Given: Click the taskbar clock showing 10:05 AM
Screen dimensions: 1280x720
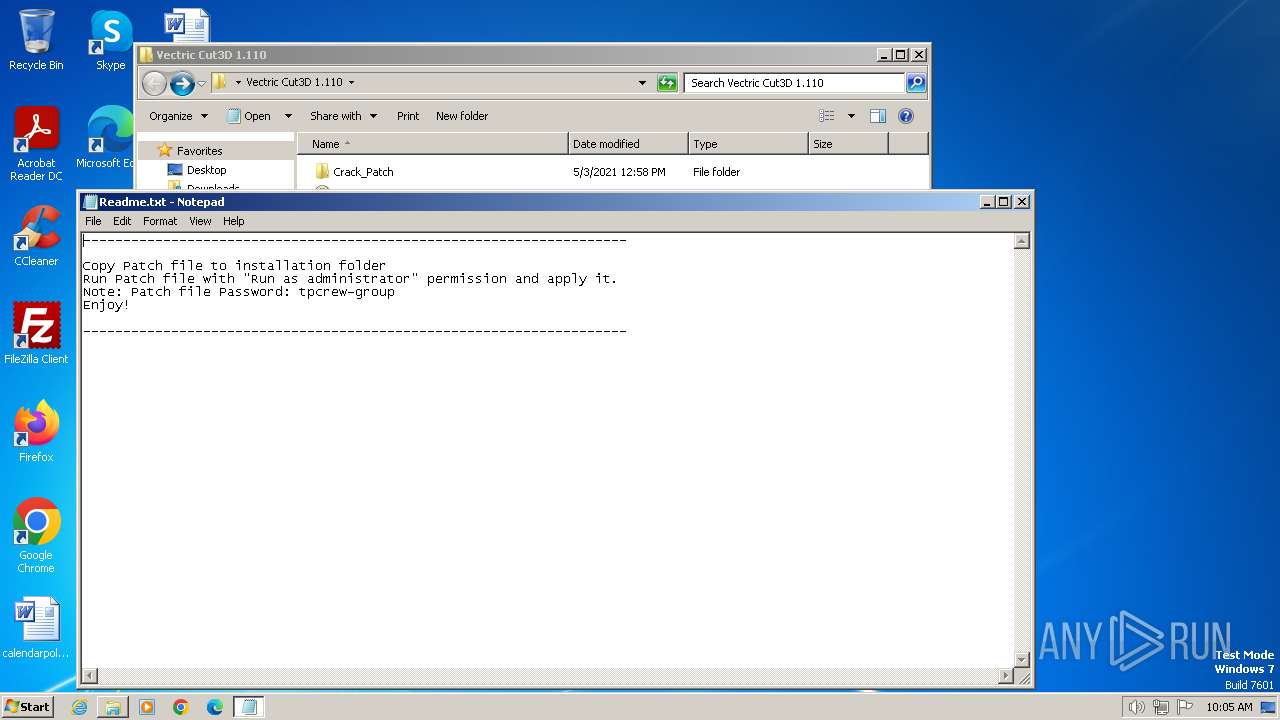Looking at the screenshot, I should [1229, 707].
